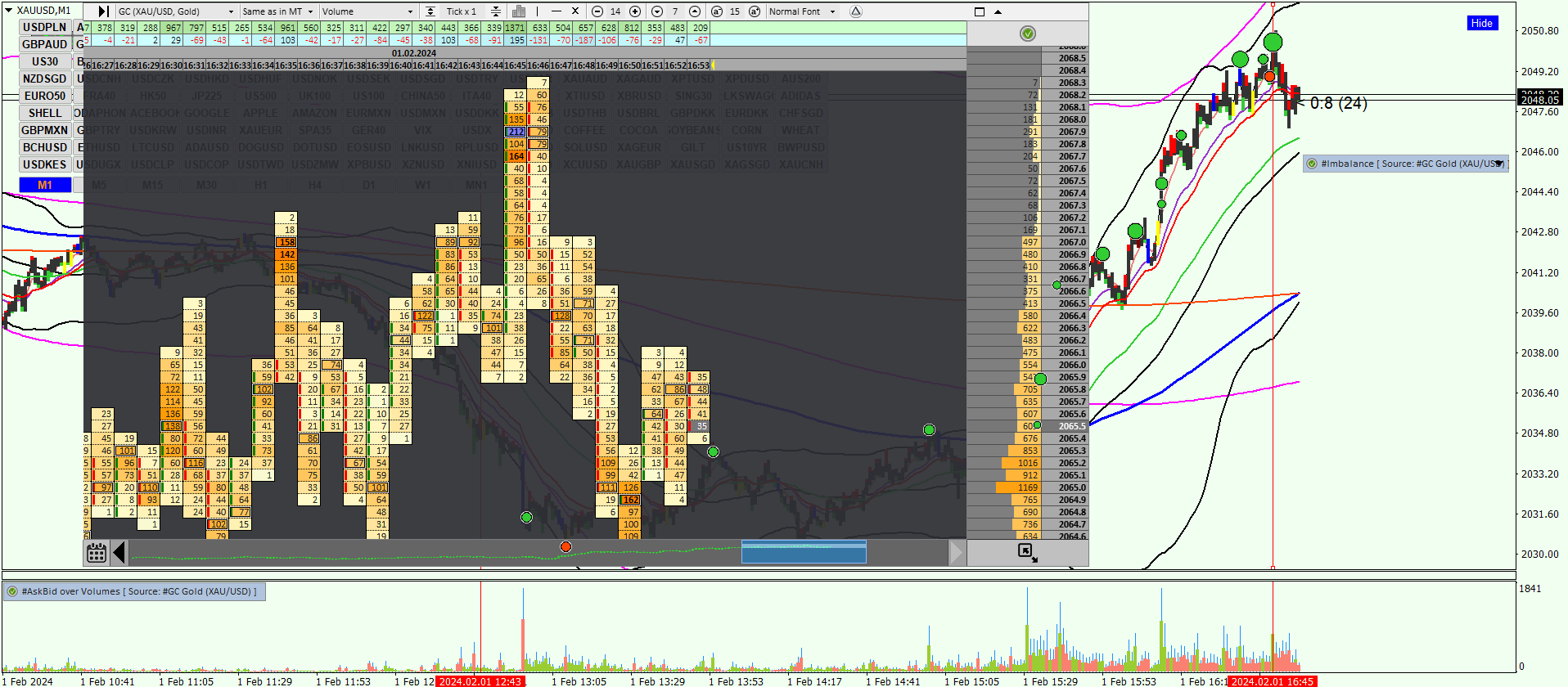Open the Volume data type dropdown
The image size is (1568, 687).
(367, 11)
